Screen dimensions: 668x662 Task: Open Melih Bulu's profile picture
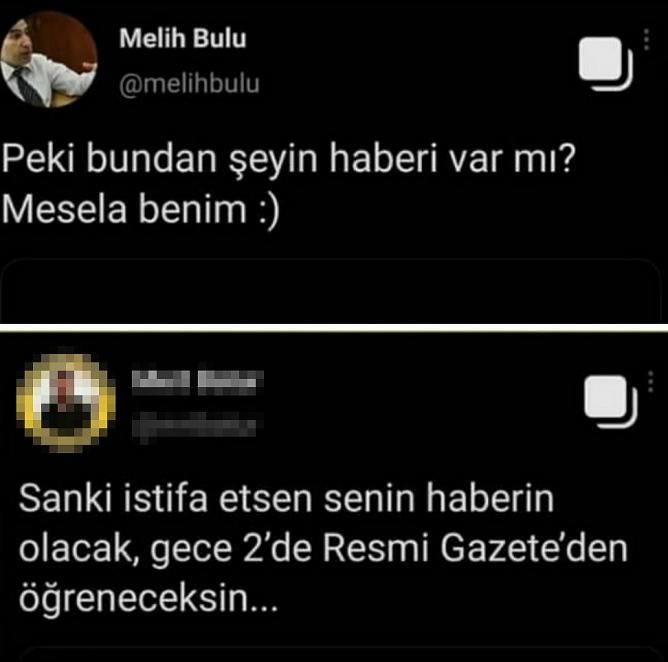click(x=48, y=59)
